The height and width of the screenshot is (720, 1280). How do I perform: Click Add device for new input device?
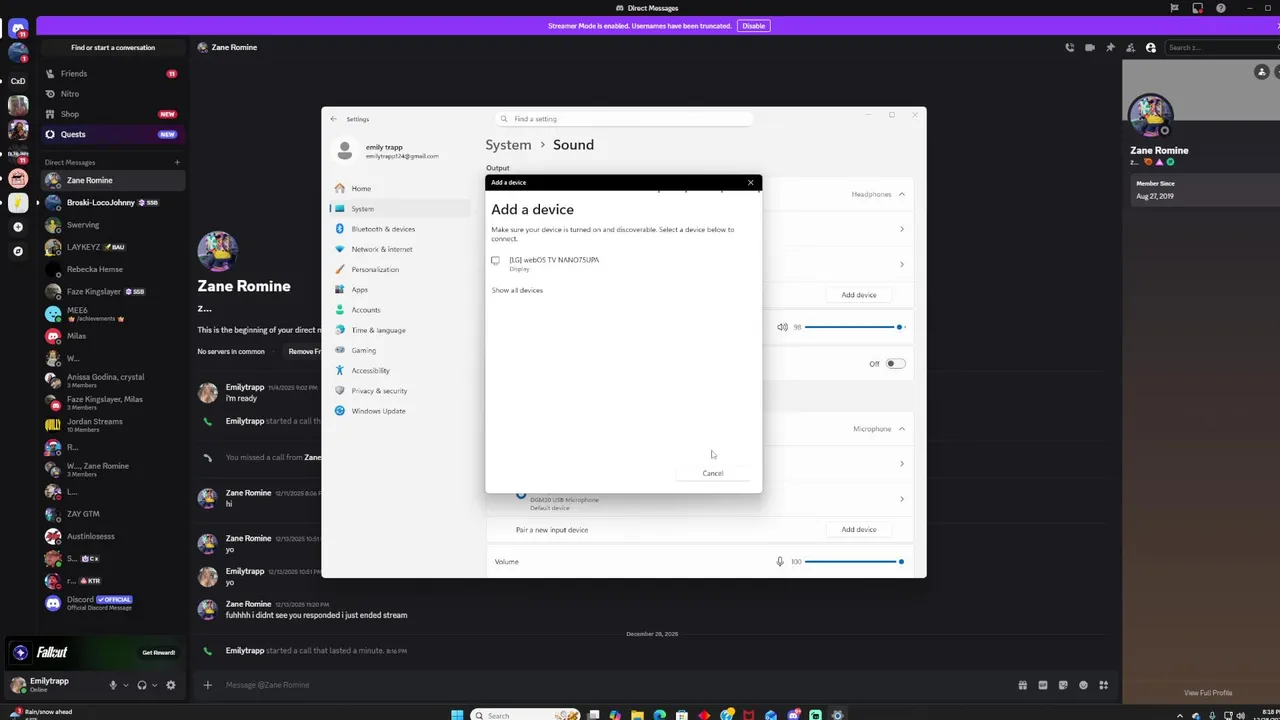pyautogui.click(x=859, y=529)
